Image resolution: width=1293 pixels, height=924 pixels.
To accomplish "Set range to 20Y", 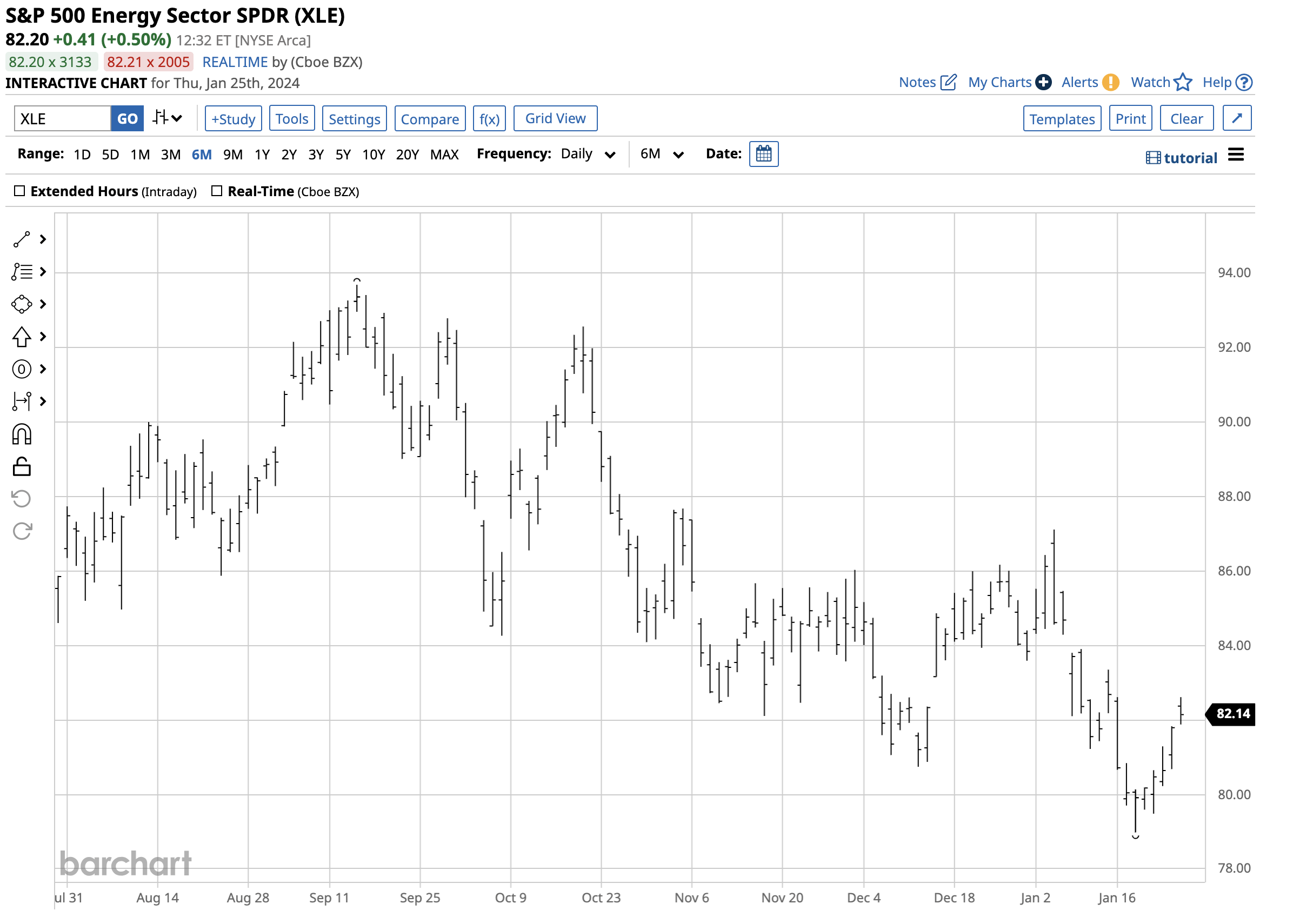I will click(407, 154).
